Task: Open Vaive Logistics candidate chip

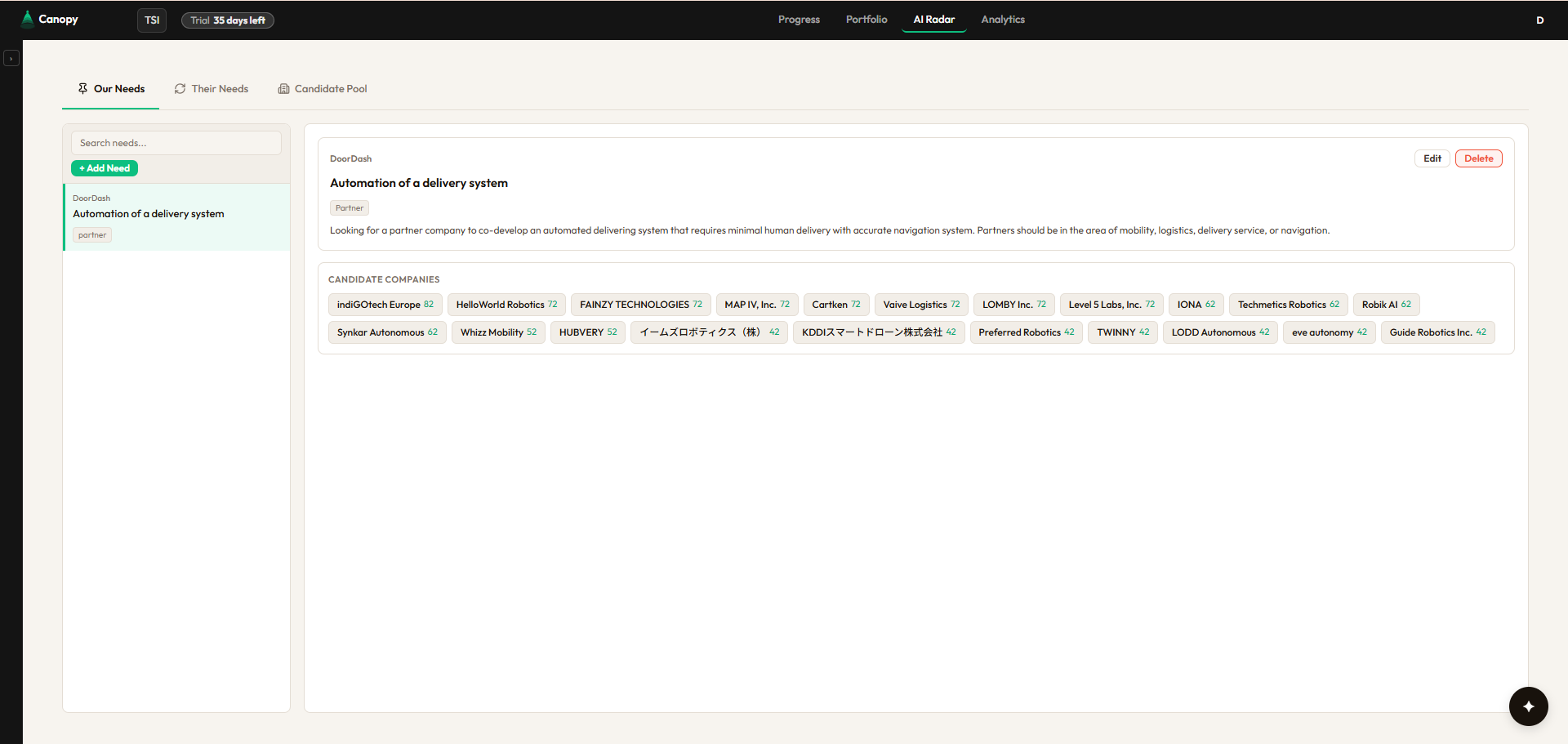Action: 922,305
